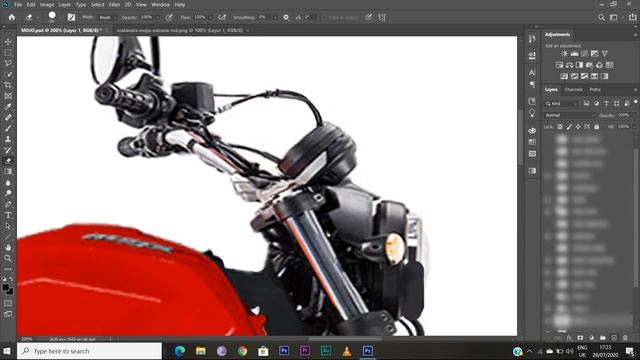Open the brush preset picker dropdown
Viewport: 640px width, 360px height.
tap(60, 18)
